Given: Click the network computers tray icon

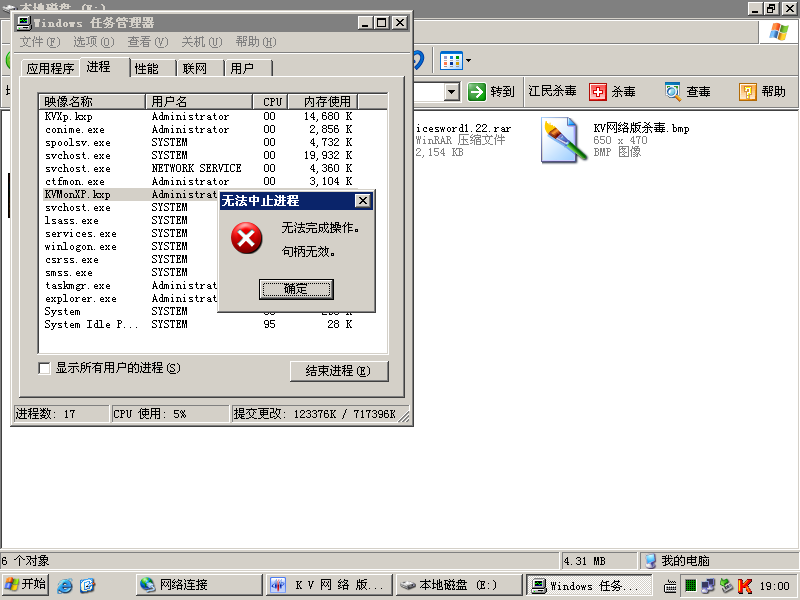Looking at the screenshot, I should tap(708, 586).
